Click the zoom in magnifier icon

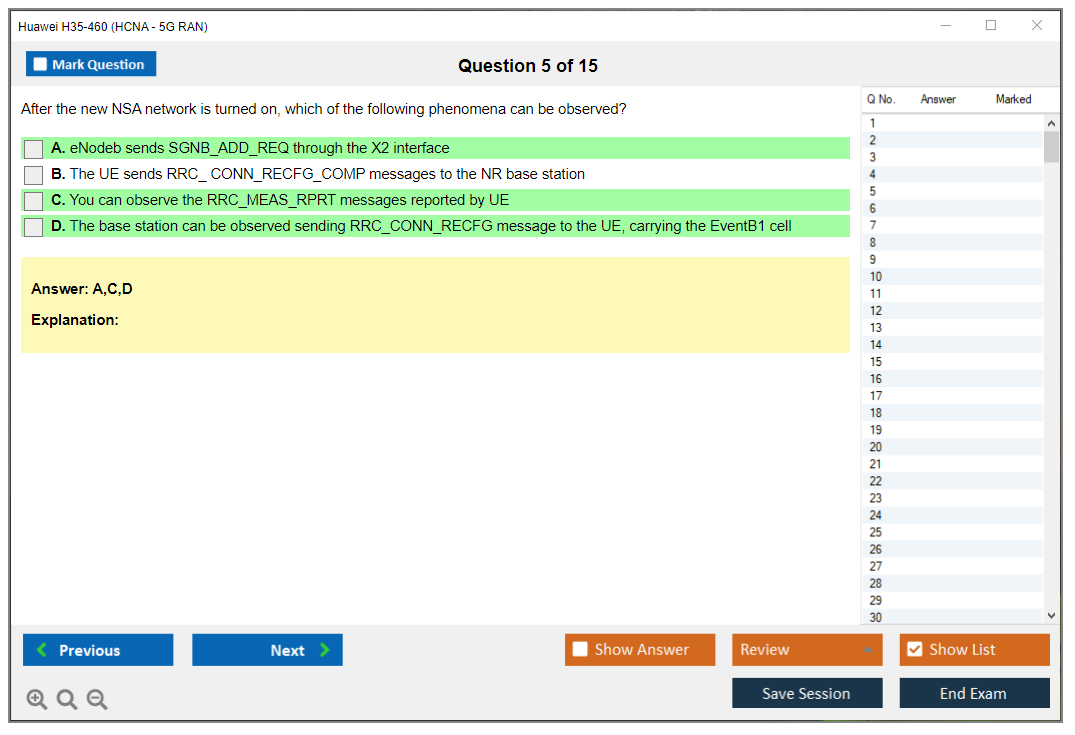tap(37, 700)
